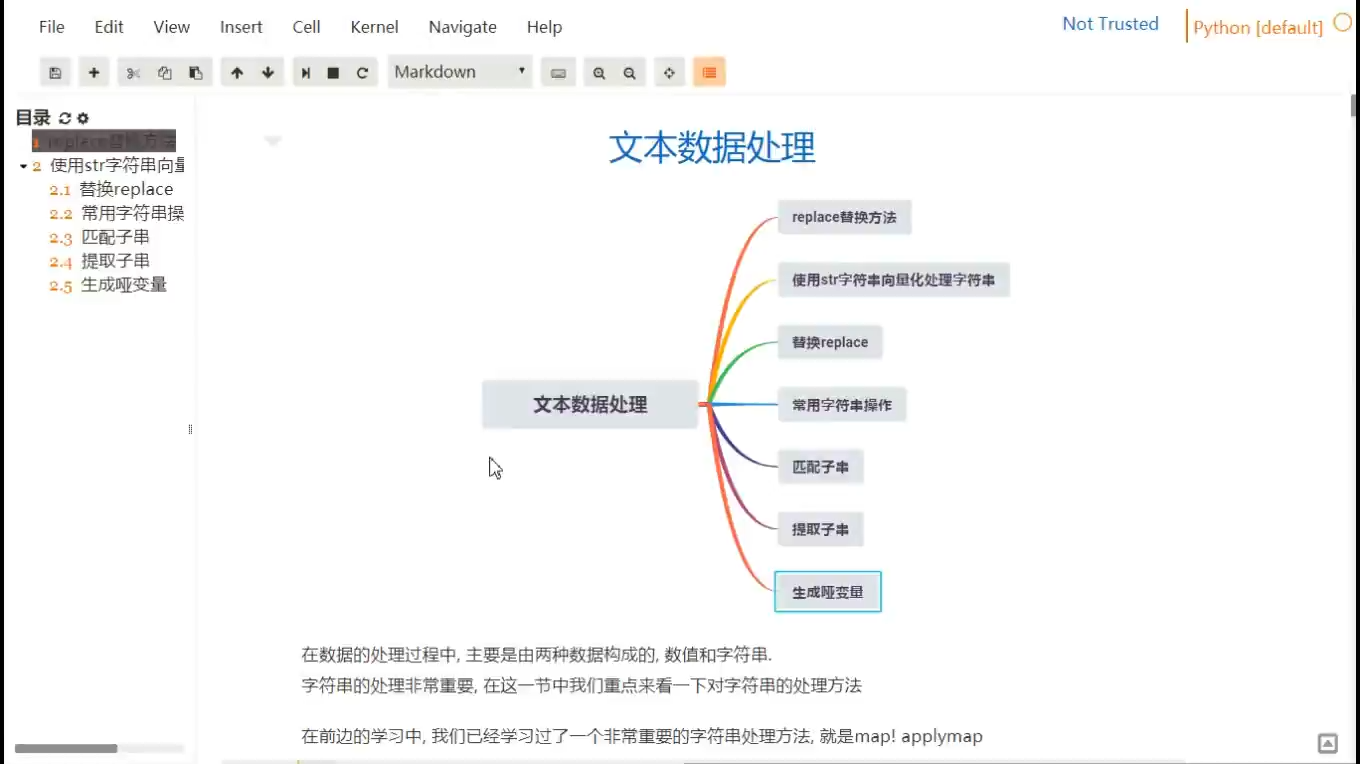Open the Kernel menu
This screenshot has height=764, width=1360.
375,27
